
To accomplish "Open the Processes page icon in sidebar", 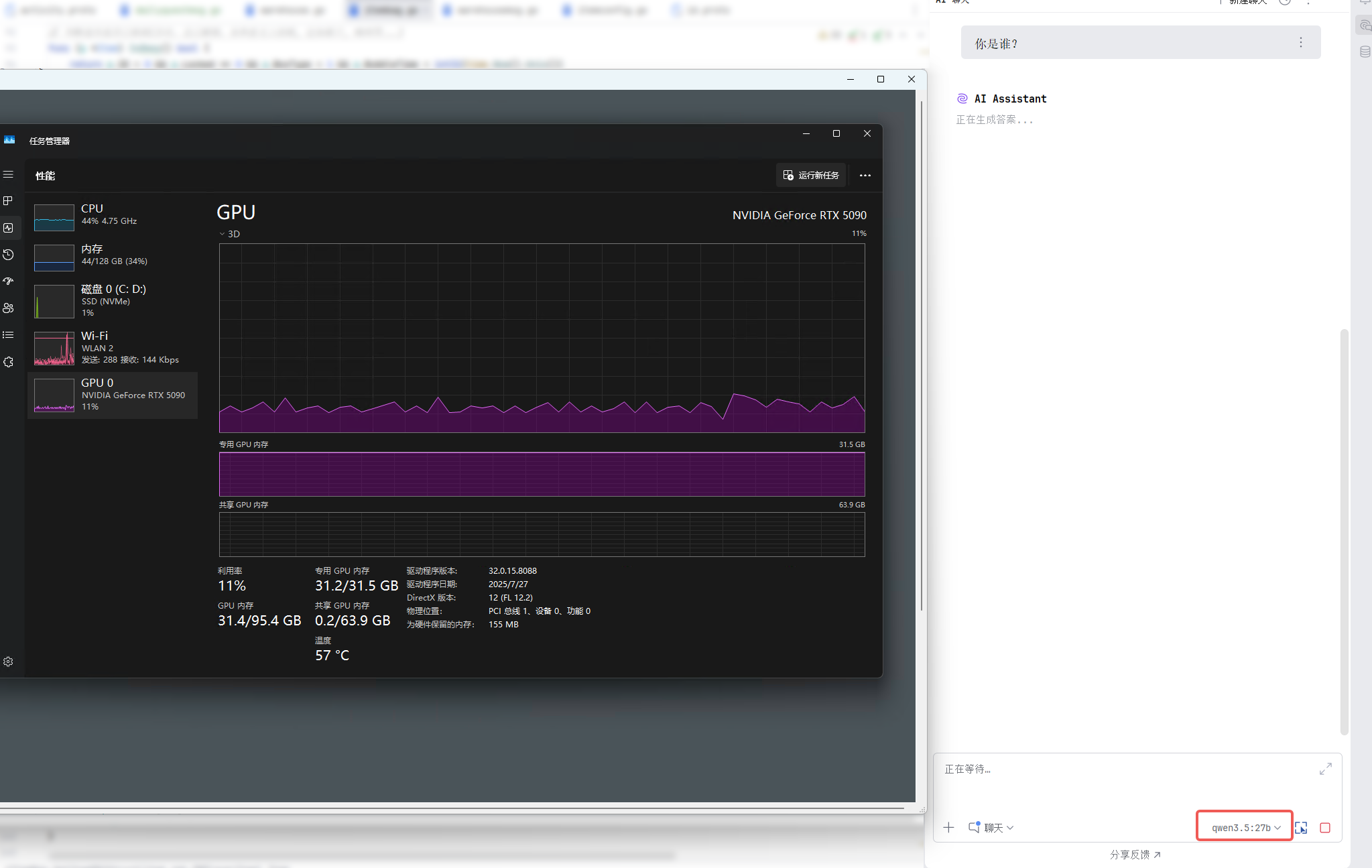I will coord(8,201).
